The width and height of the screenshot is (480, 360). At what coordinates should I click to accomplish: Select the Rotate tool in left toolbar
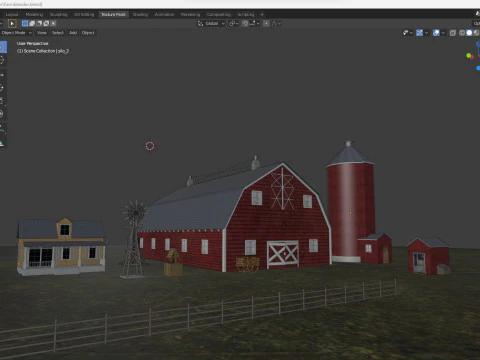pos(2,88)
